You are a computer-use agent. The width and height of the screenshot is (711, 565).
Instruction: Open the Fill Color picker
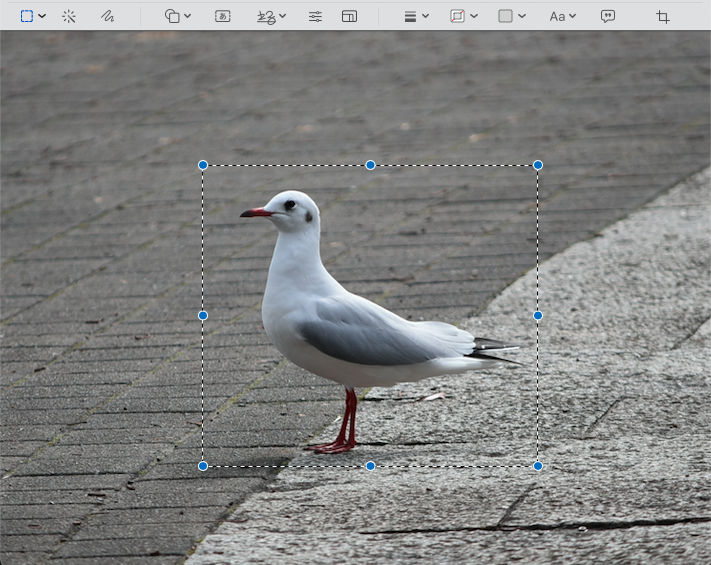tap(512, 16)
